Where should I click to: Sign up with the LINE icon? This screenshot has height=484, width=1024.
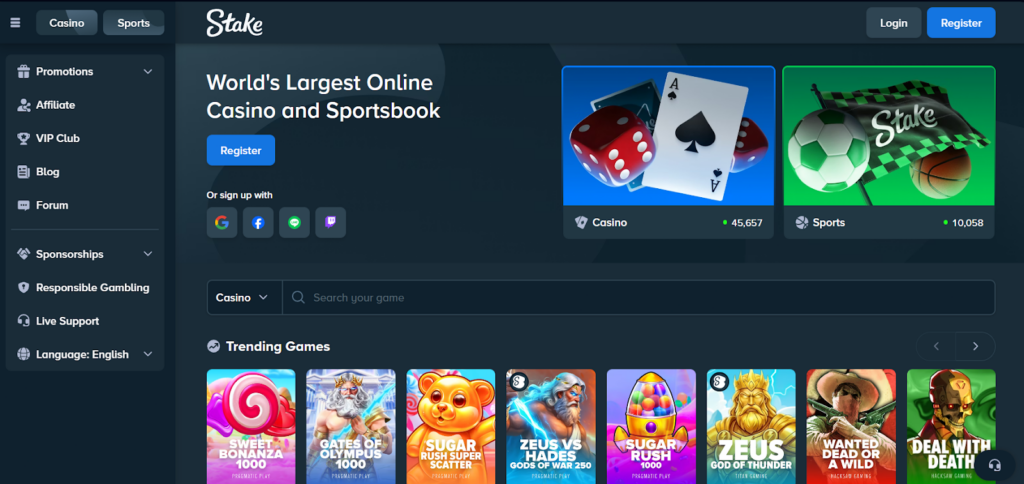[295, 223]
